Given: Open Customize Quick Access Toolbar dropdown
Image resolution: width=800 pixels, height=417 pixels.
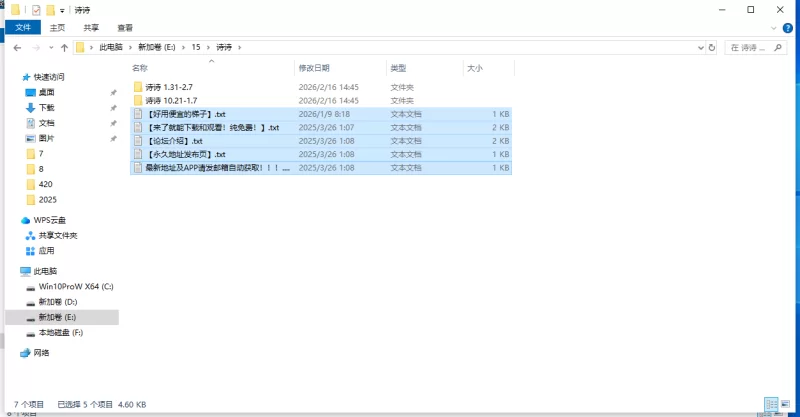Looking at the screenshot, I should click(x=62, y=10).
